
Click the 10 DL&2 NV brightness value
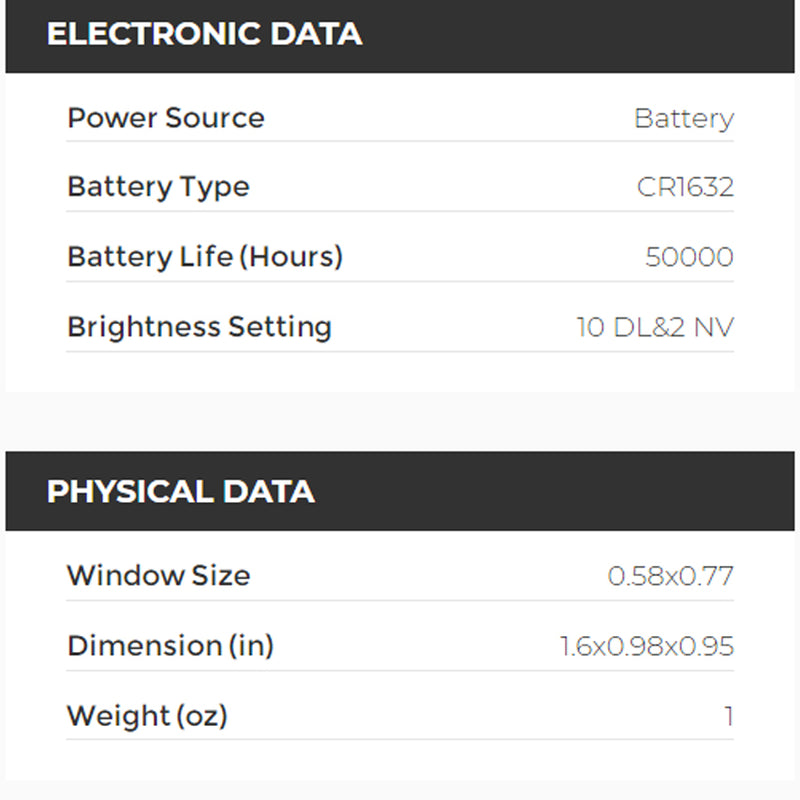coord(655,327)
